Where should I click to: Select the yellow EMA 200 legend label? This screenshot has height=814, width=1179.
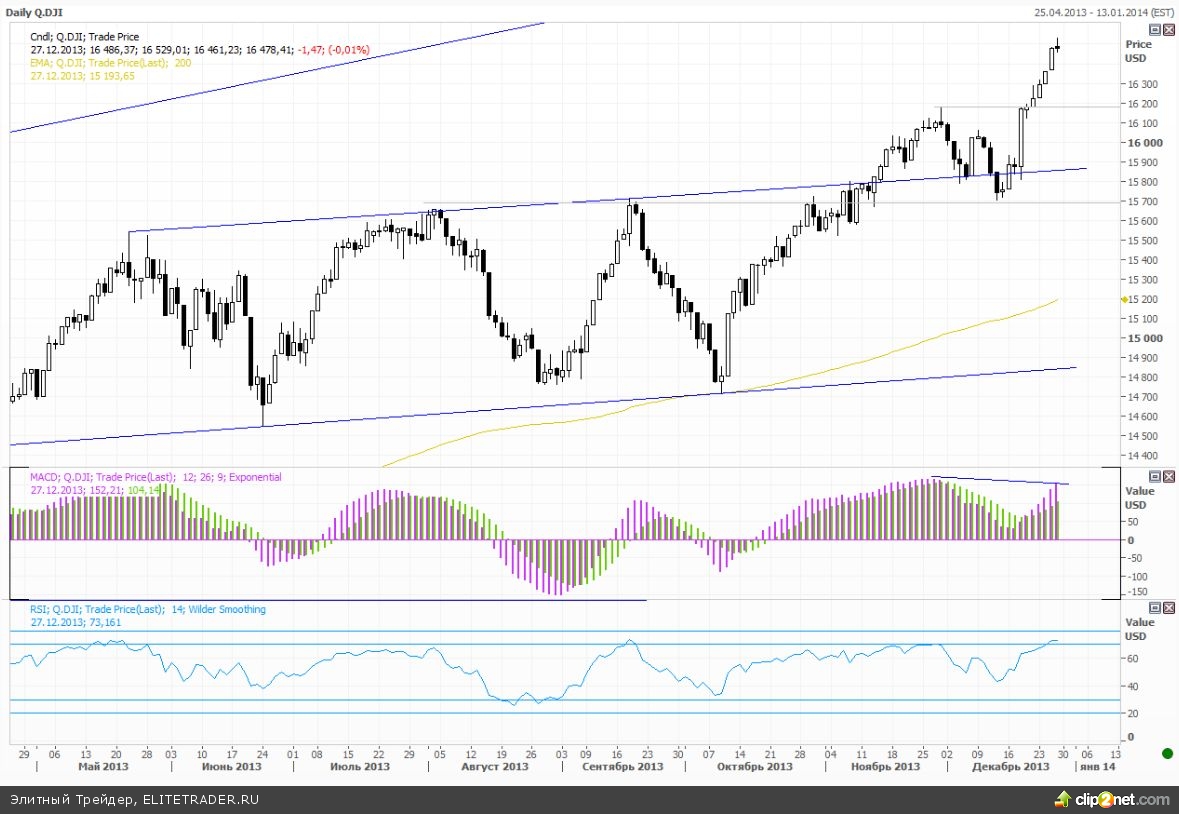click(x=110, y=62)
